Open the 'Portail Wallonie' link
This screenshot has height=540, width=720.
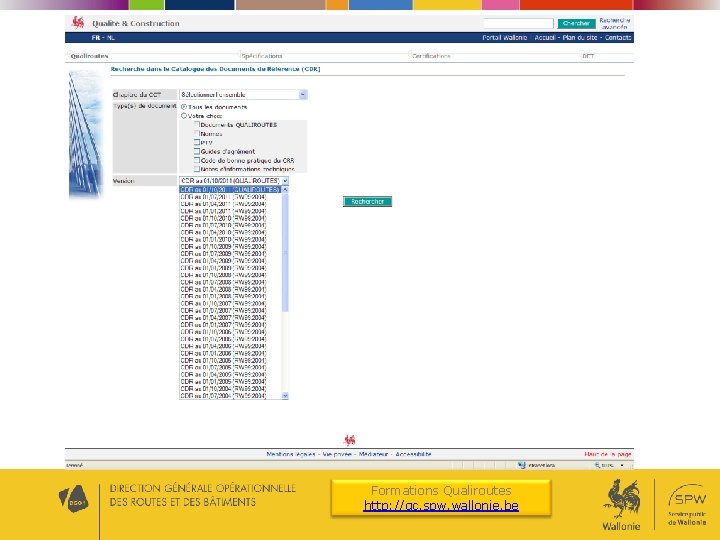point(505,38)
